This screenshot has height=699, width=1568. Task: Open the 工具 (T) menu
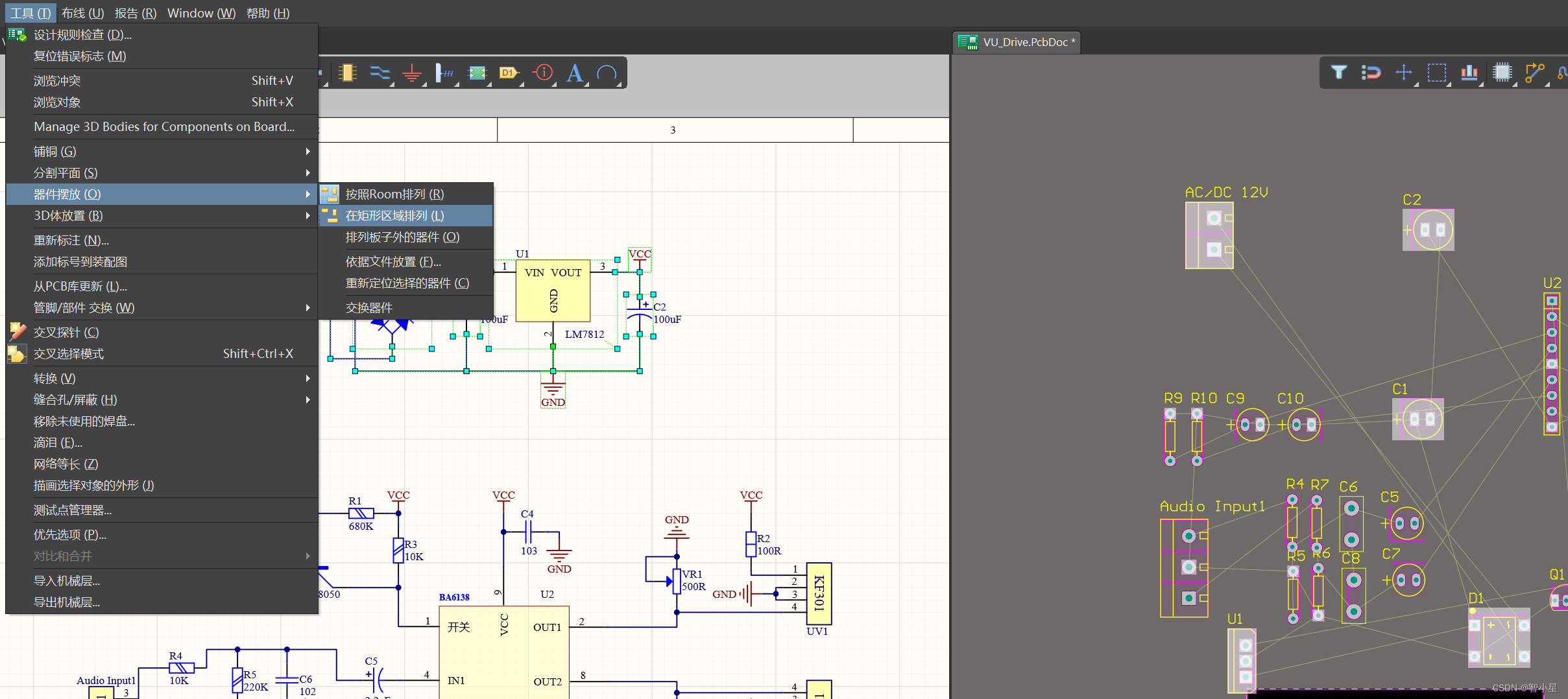point(30,13)
